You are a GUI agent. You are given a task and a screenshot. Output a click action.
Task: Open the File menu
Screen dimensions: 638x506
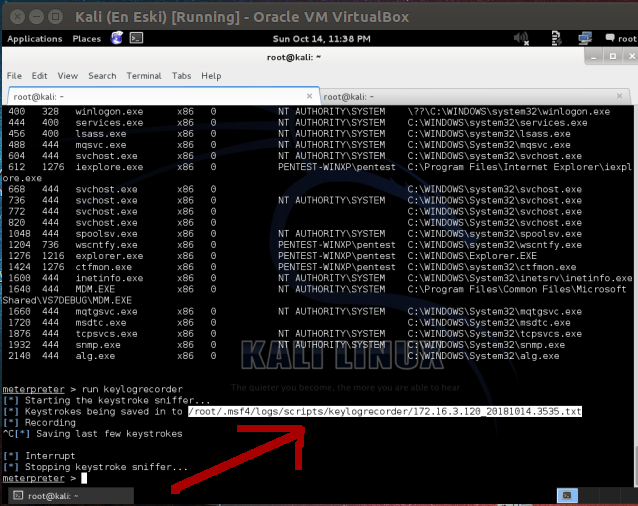[x=14, y=76]
